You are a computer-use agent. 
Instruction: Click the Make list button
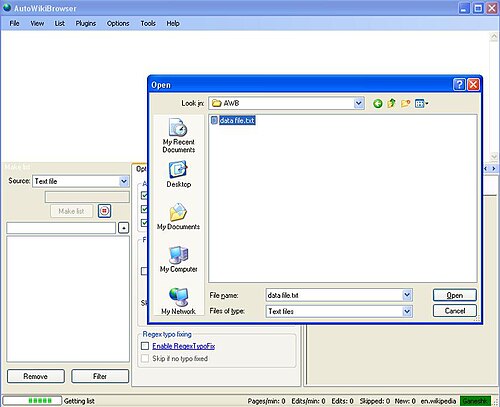(x=71, y=211)
